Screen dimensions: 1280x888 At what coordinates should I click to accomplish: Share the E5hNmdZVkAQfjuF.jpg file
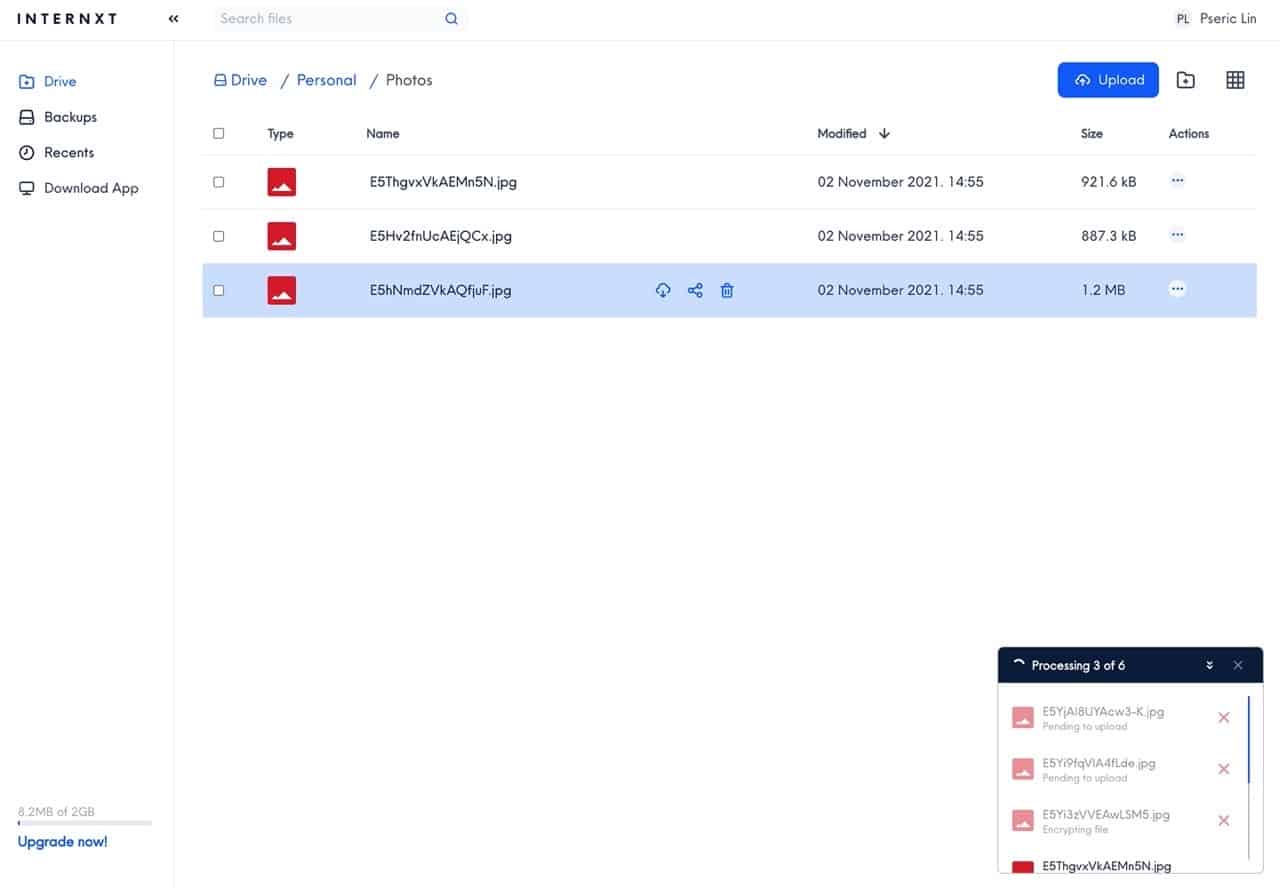point(695,290)
